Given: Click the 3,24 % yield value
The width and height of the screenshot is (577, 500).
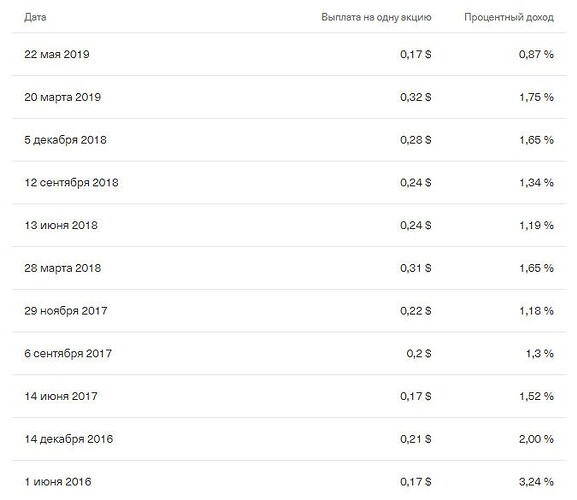Looking at the screenshot, I should point(536,482).
